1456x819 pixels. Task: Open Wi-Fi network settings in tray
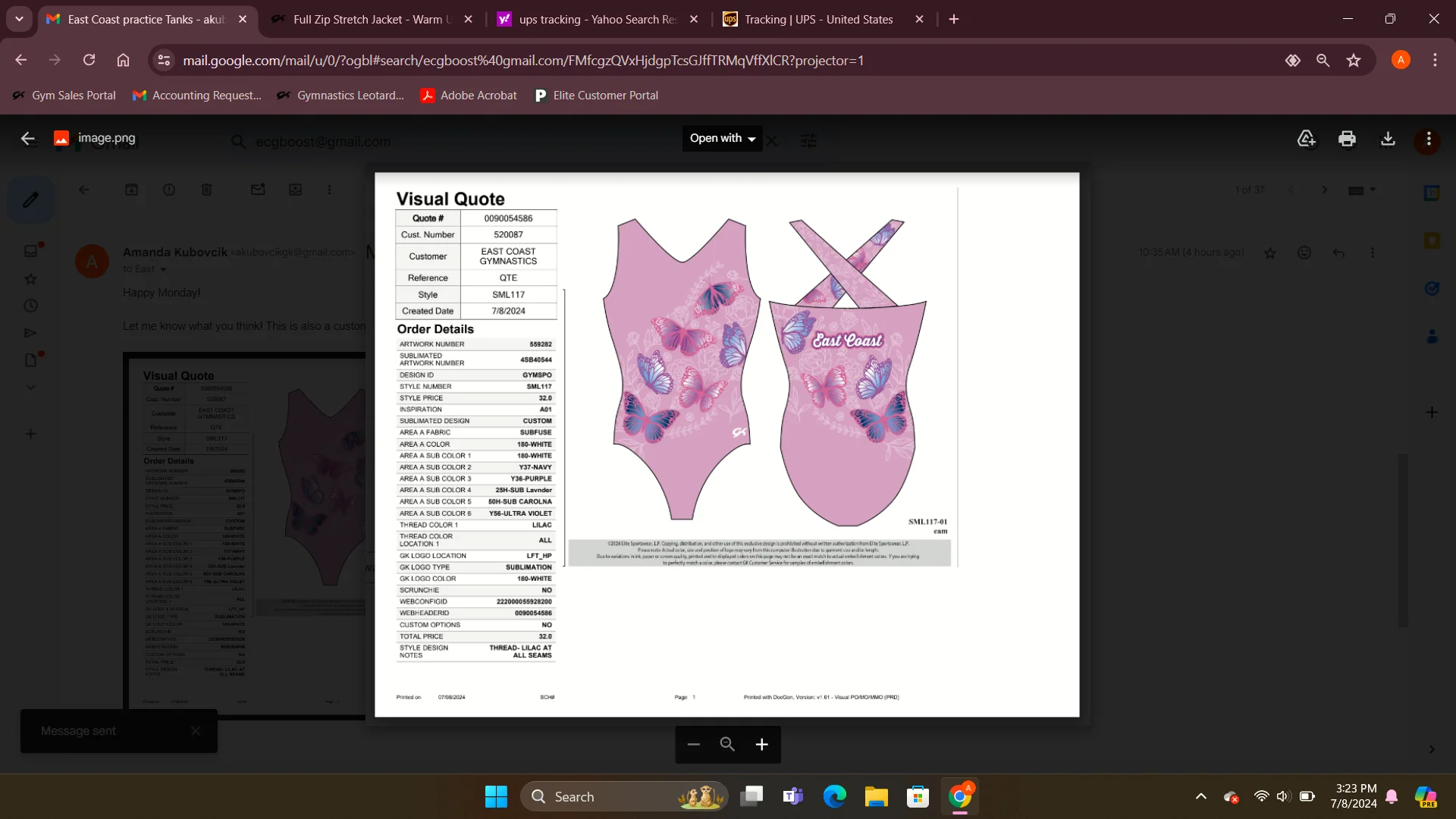pos(1261,796)
